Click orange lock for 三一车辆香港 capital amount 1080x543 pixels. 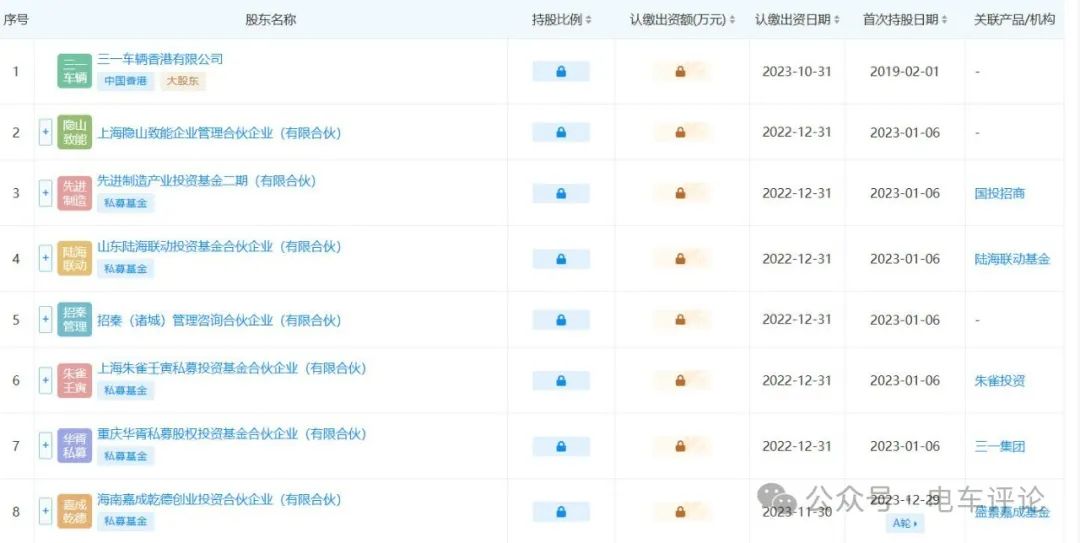click(681, 72)
